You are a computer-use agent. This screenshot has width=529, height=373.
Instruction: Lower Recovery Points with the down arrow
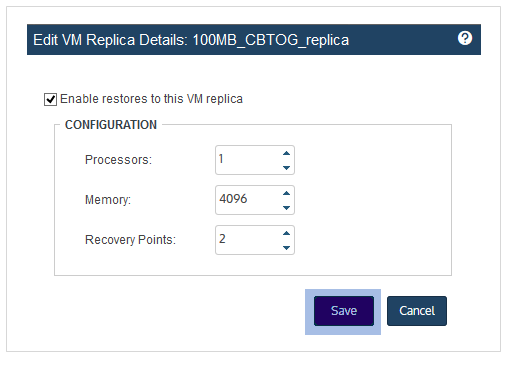286,248
